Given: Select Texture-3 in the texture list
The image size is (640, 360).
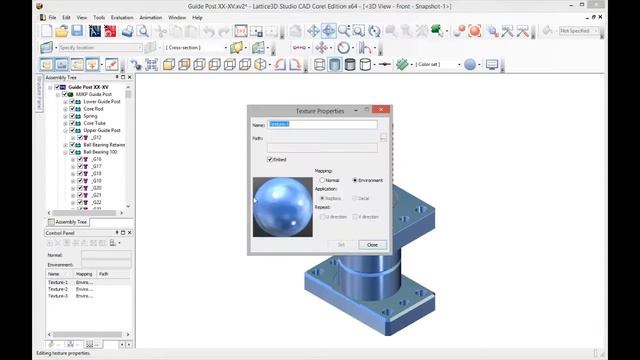Looking at the screenshot, I should coord(58,296).
